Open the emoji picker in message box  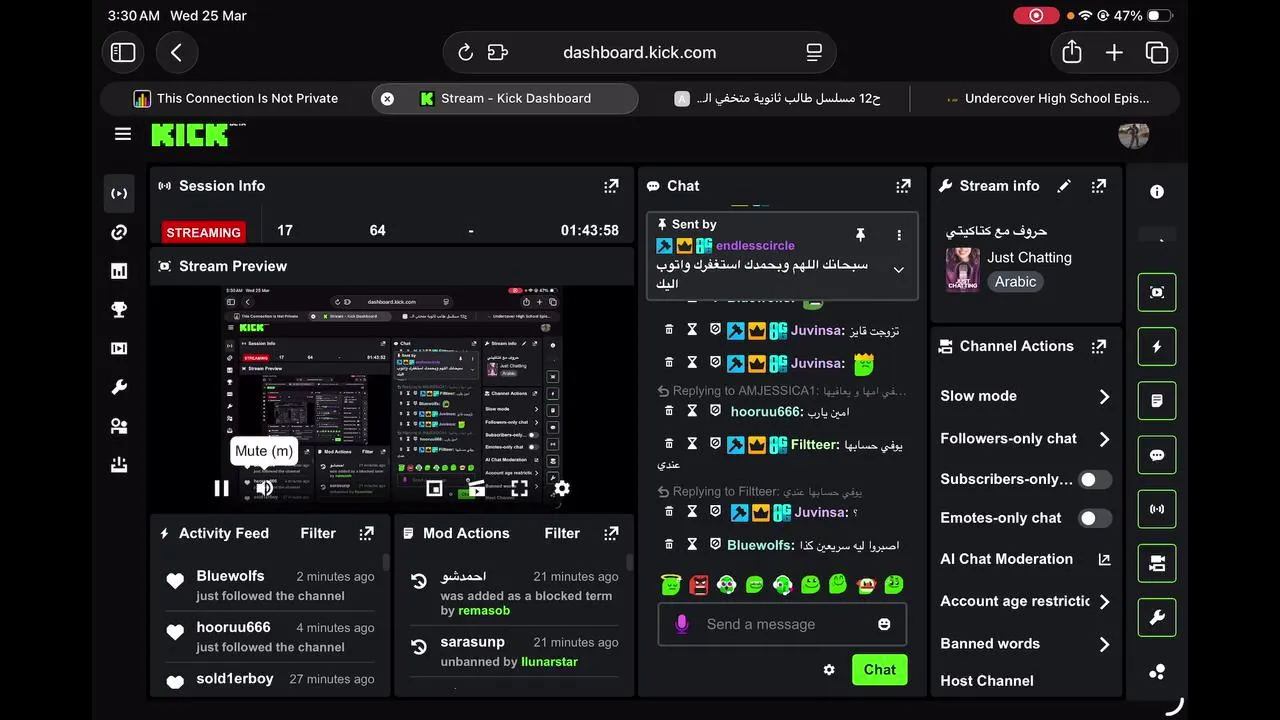(884, 624)
